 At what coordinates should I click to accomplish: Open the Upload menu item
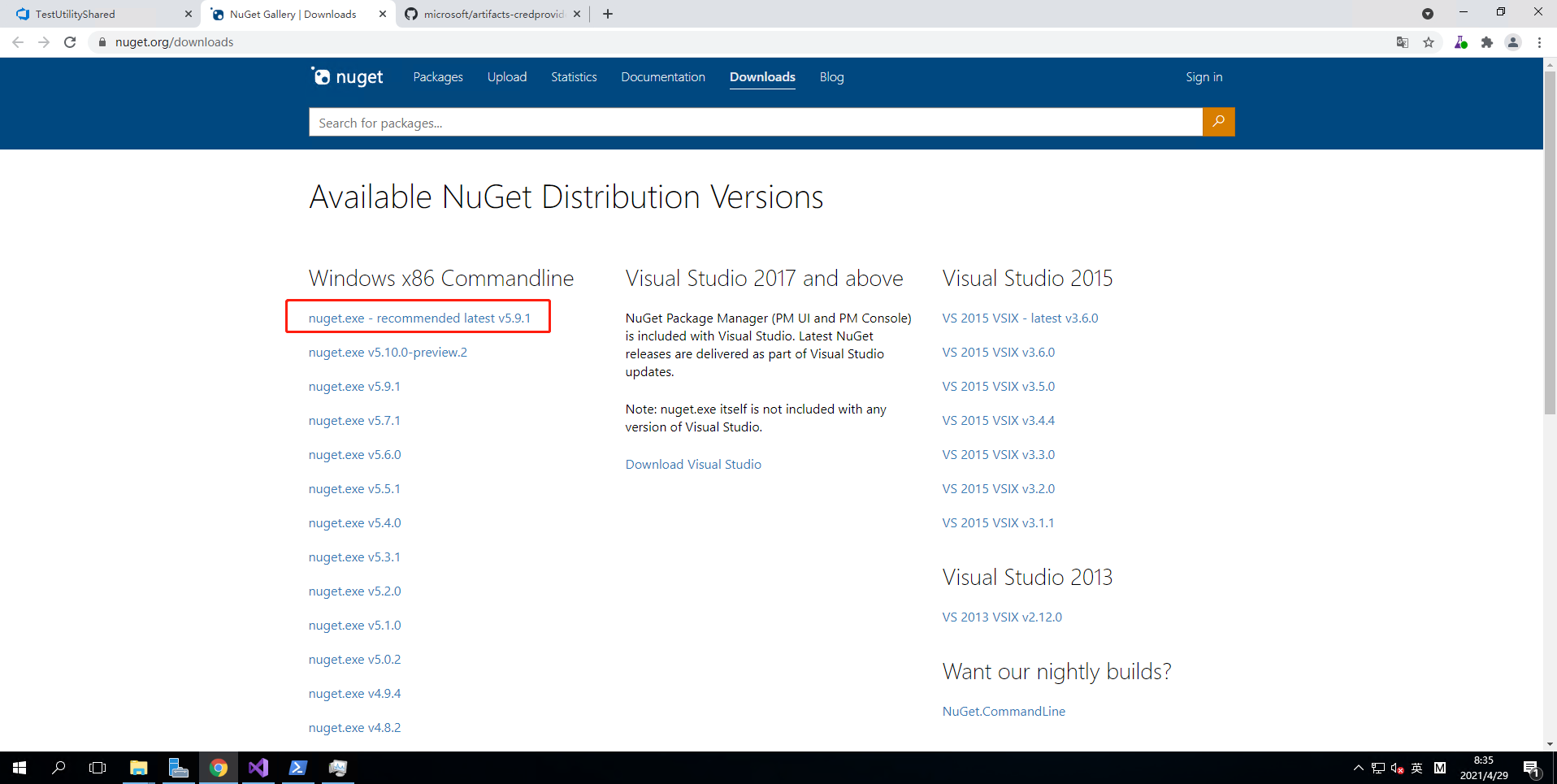tap(507, 77)
